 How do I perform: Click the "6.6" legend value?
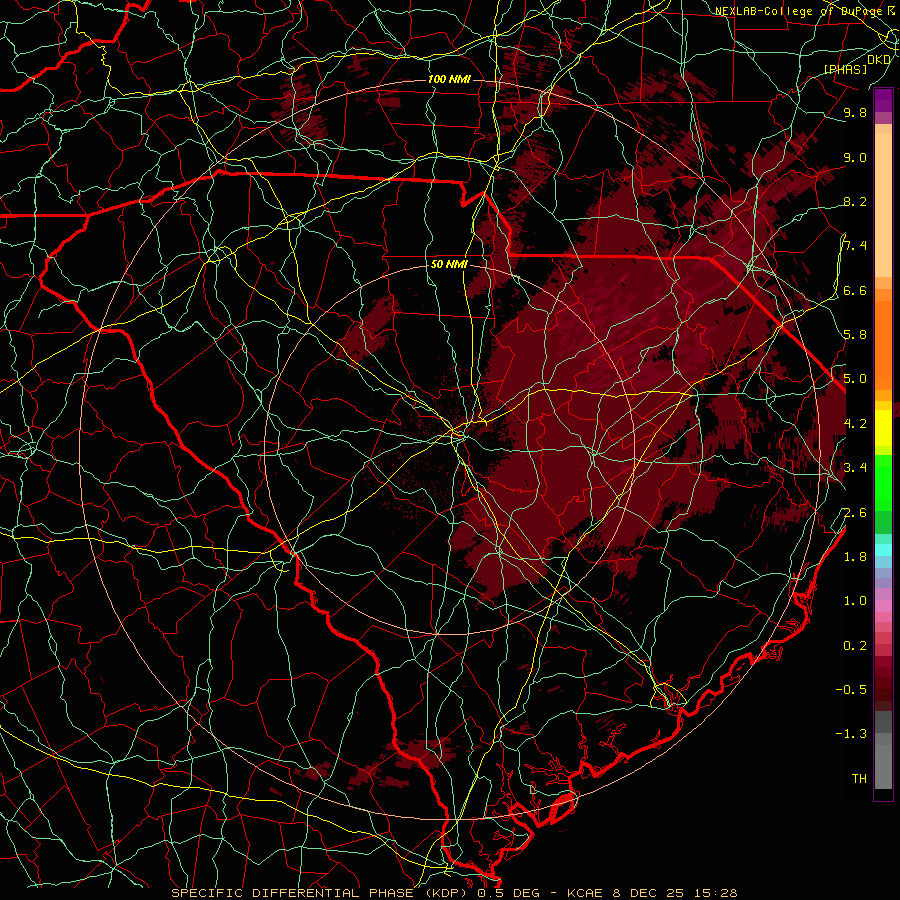click(x=855, y=290)
